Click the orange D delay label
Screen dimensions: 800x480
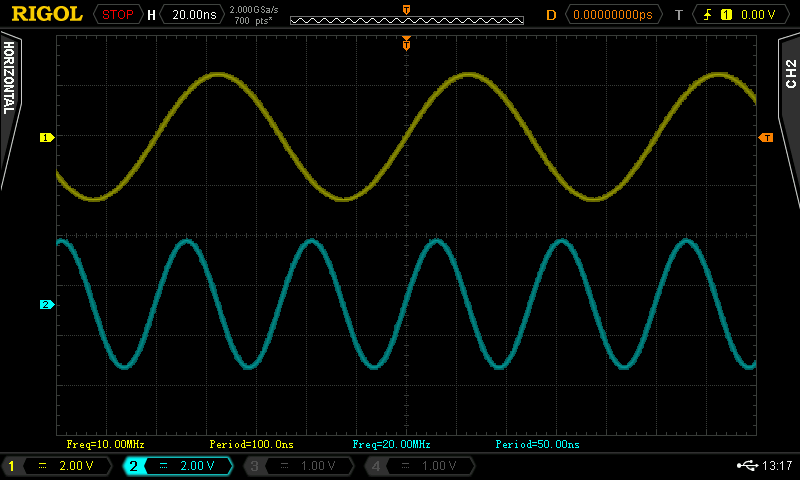coord(551,15)
